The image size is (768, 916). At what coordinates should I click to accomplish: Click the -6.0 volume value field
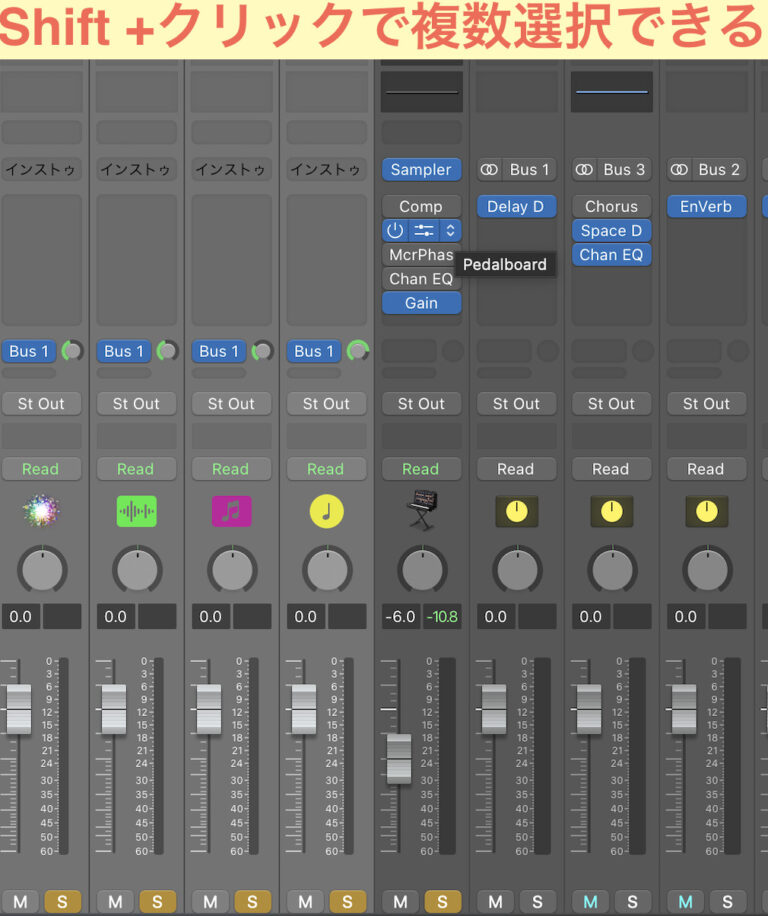401,616
